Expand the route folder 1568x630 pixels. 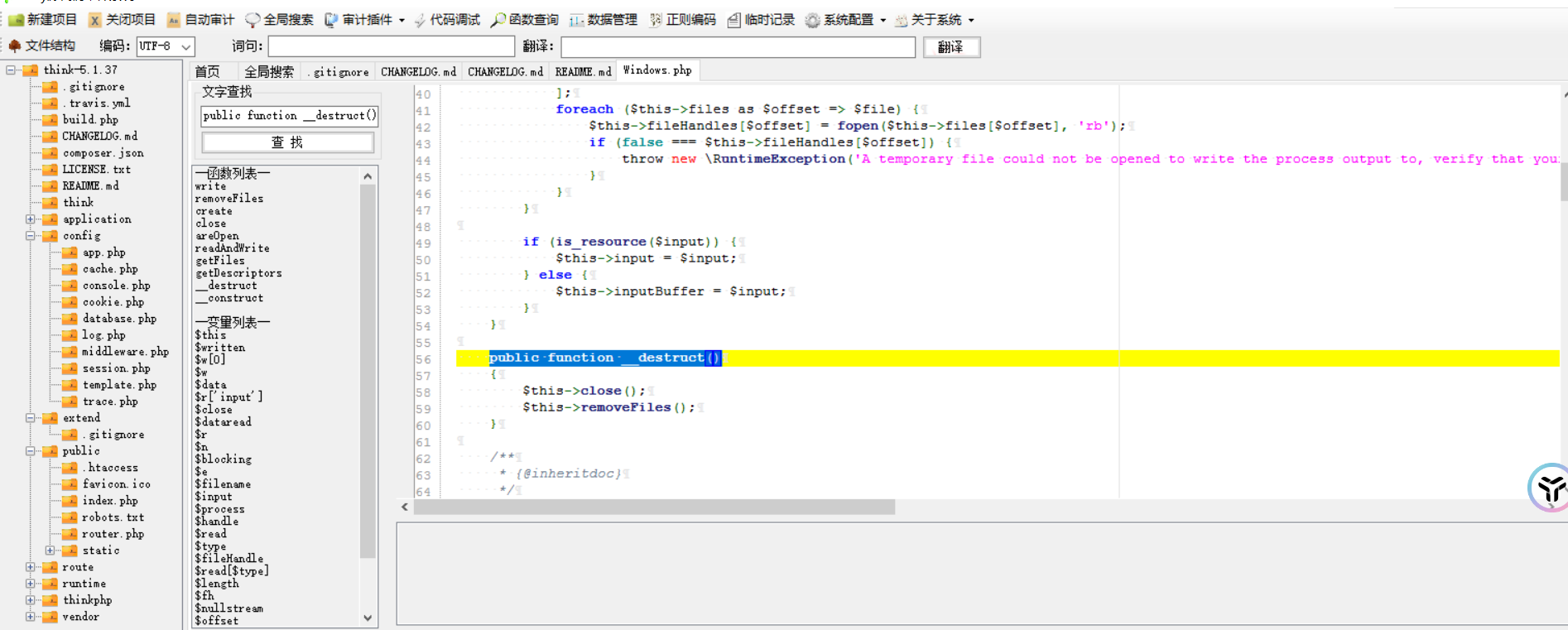tap(31, 567)
